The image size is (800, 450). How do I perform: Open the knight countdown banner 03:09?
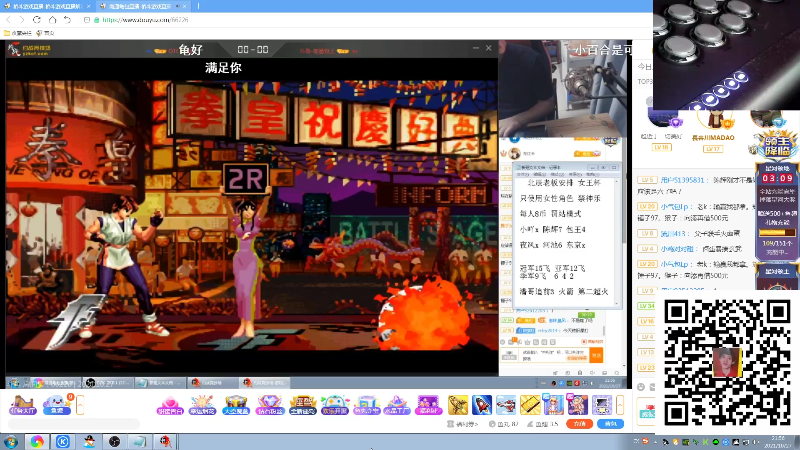pyautogui.click(x=778, y=178)
